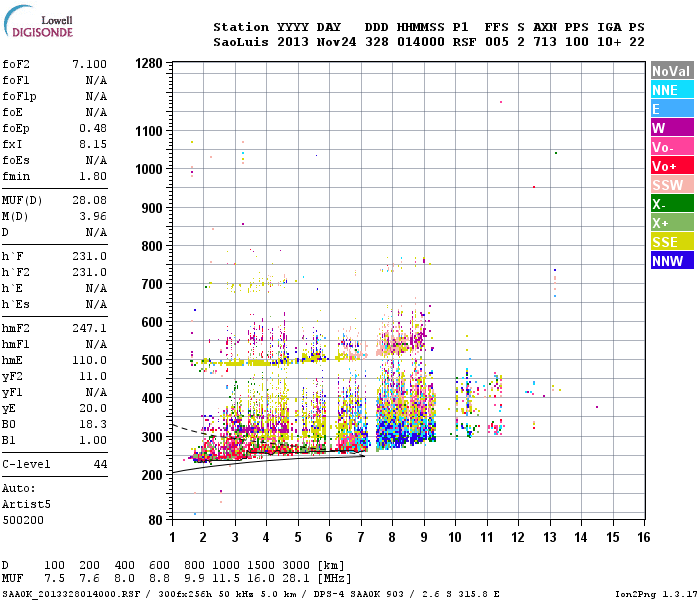Click the time 014000 in header
700x600 pixels.
coord(421,42)
